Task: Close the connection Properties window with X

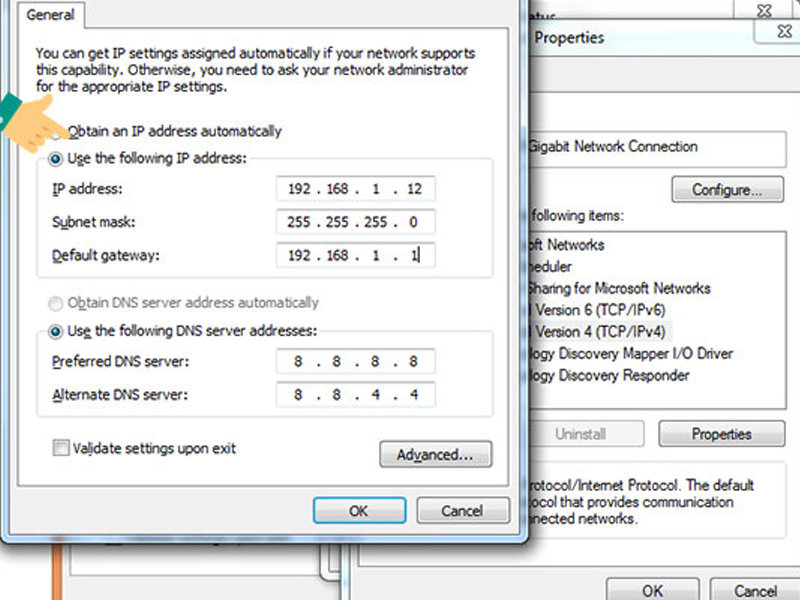Action: (x=785, y=32)
